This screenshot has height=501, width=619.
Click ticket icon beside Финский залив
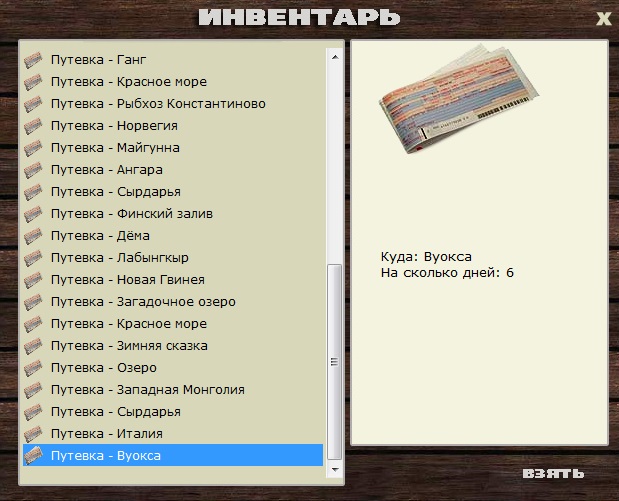pos(33,214)
